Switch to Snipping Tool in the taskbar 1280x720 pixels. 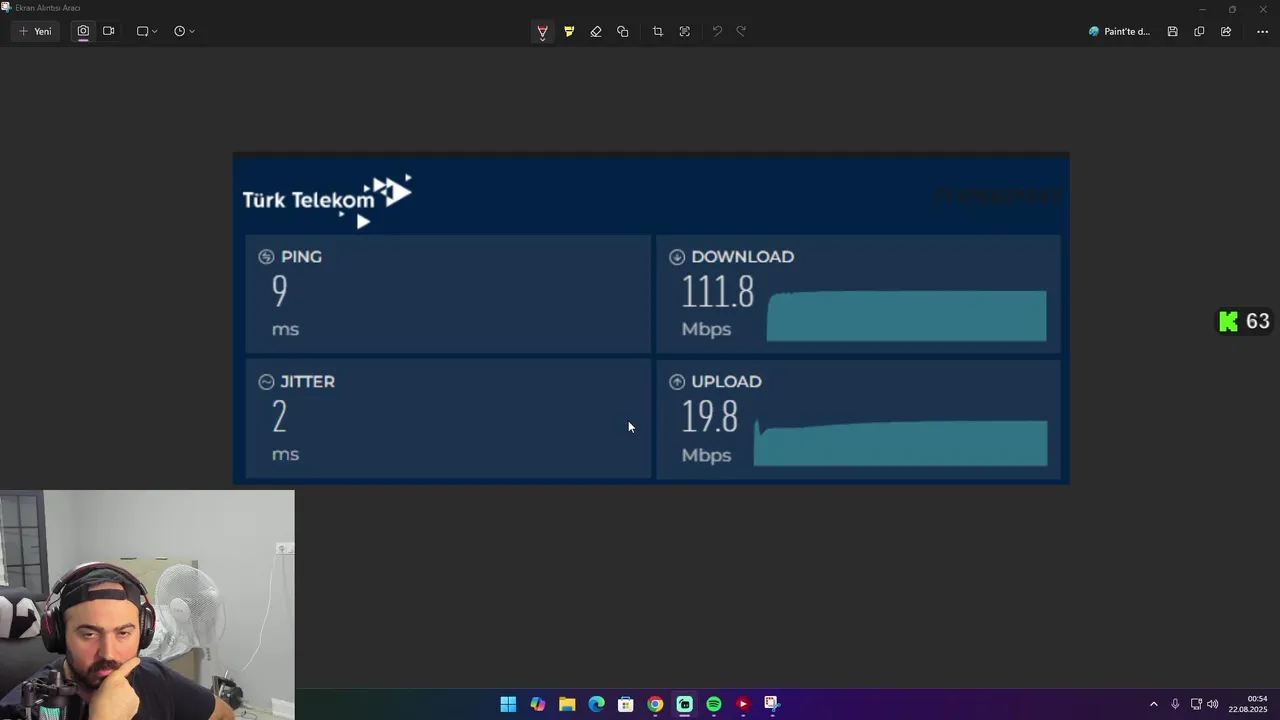pos(772,704)
